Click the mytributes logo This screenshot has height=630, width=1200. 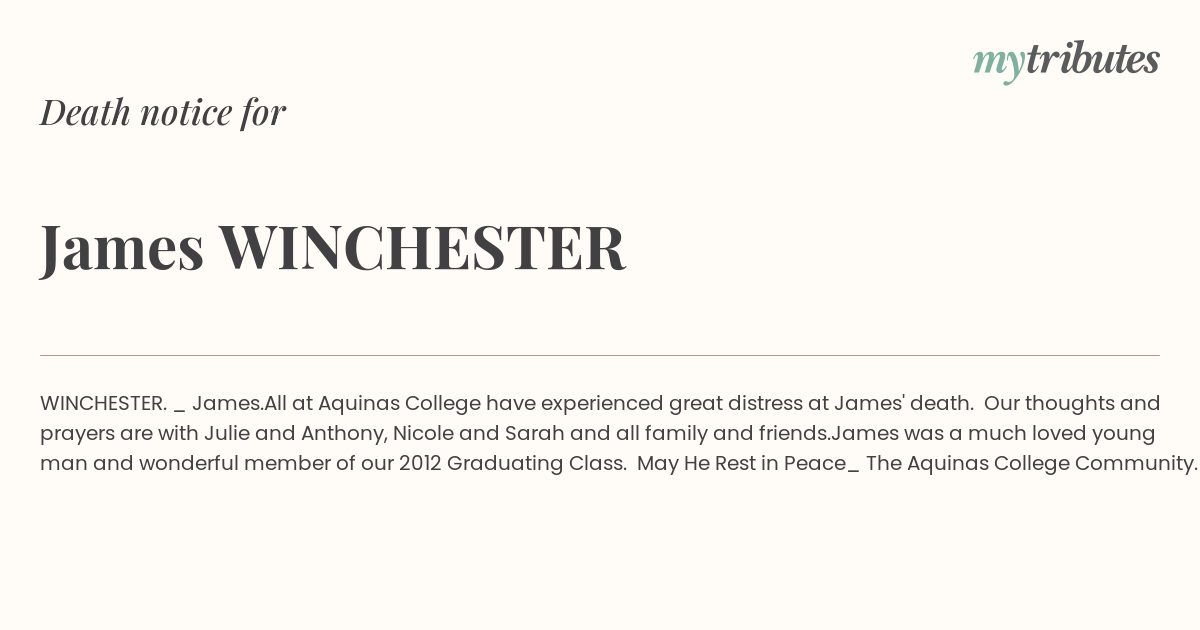click(1066, 61)
